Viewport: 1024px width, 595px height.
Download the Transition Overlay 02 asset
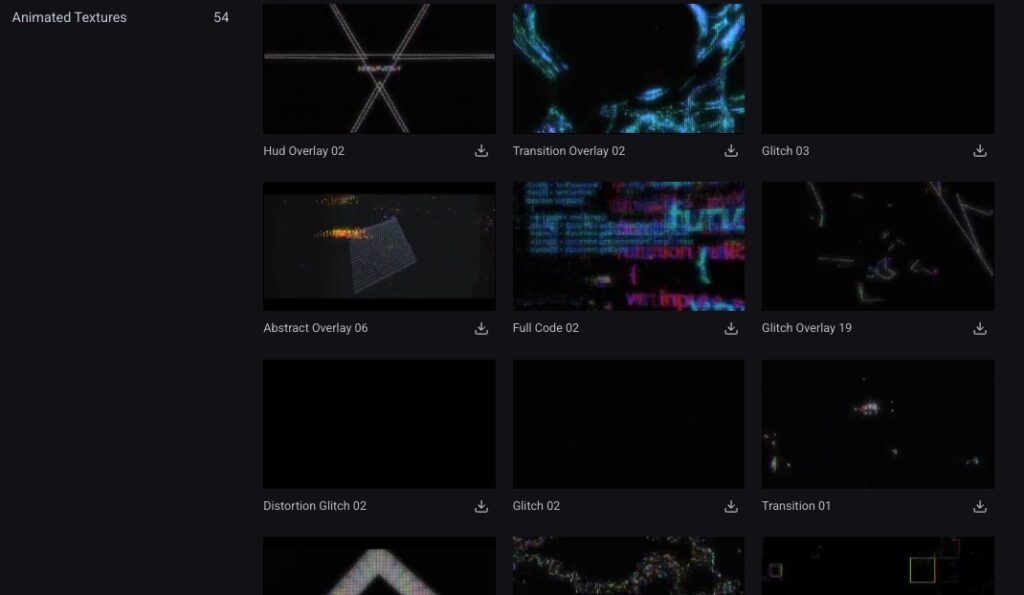point(731,151)
